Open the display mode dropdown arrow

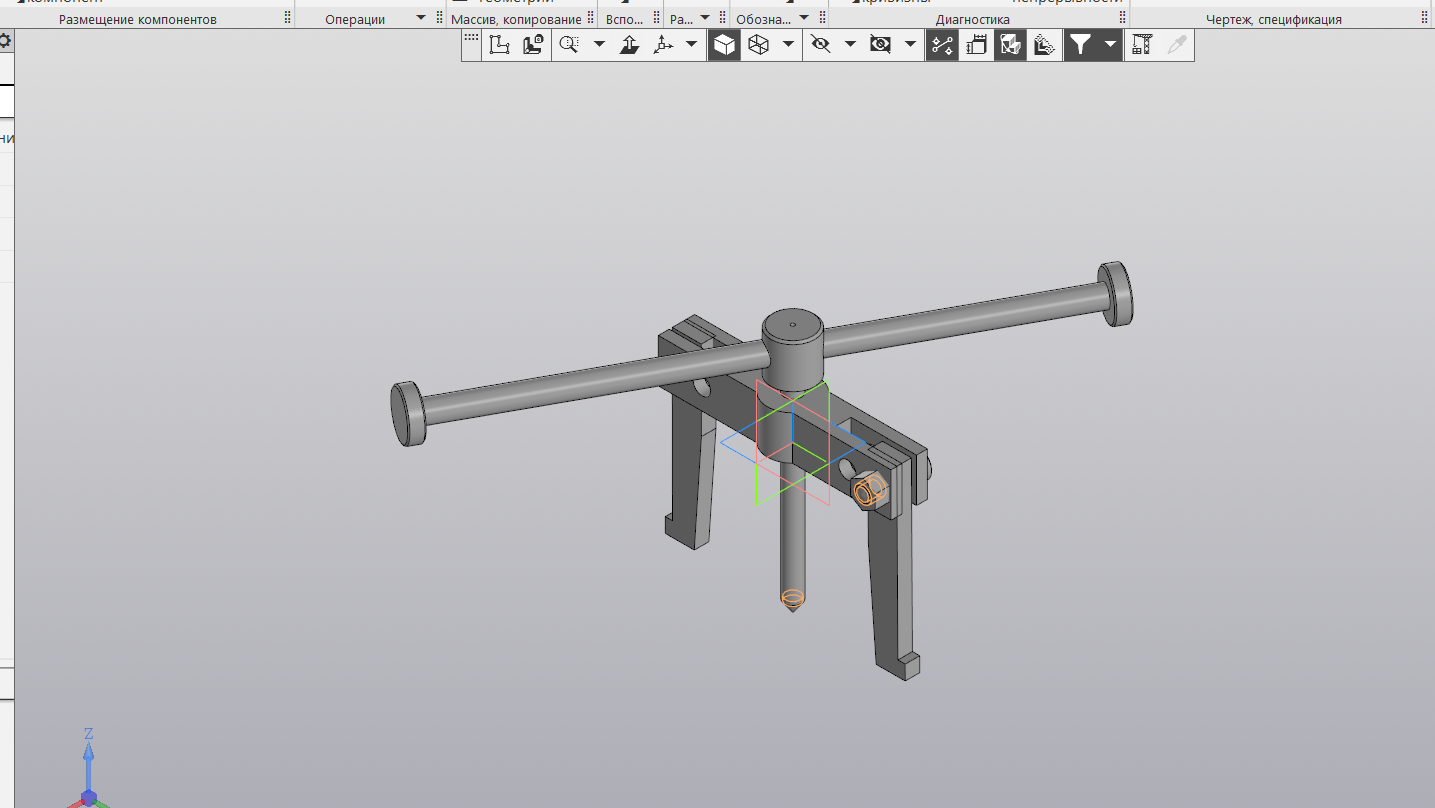click(x=789, y=44)
